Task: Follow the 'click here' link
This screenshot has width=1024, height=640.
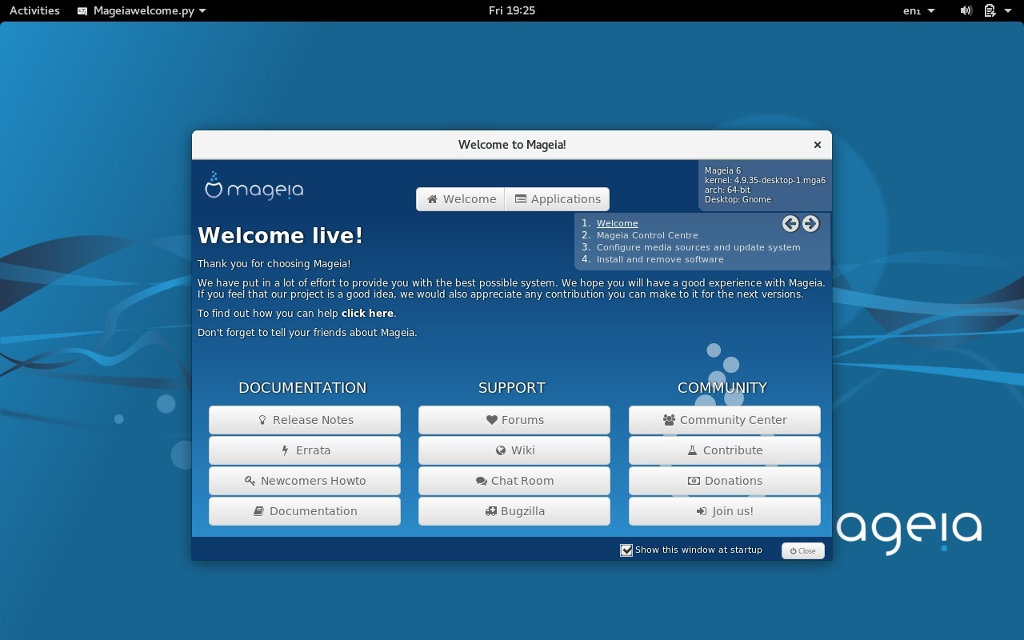Action: pos(367,313)
